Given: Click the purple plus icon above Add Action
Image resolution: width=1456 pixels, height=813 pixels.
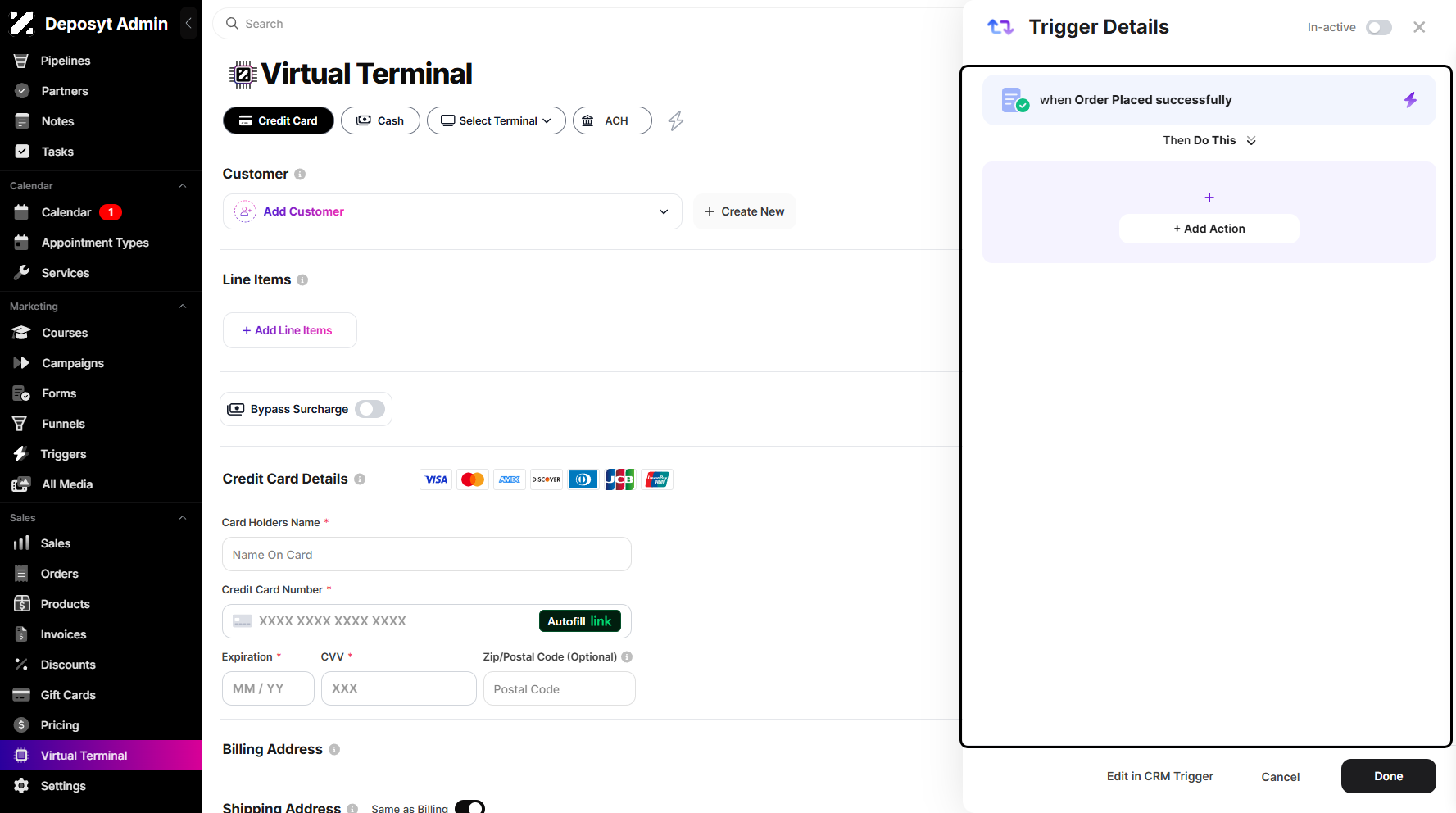Looking at the screenshot, I should 1209,198.
